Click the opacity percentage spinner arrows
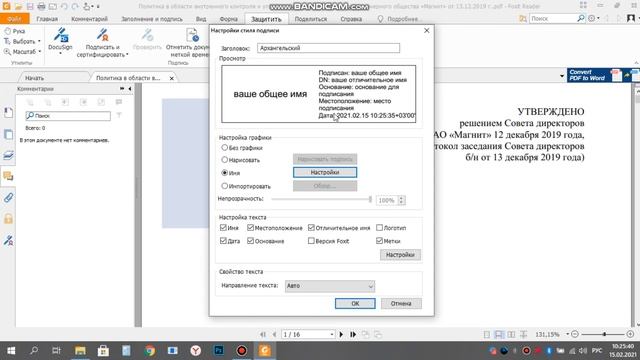640x360 pixels. pyautogui.click(x=402, y=200)
